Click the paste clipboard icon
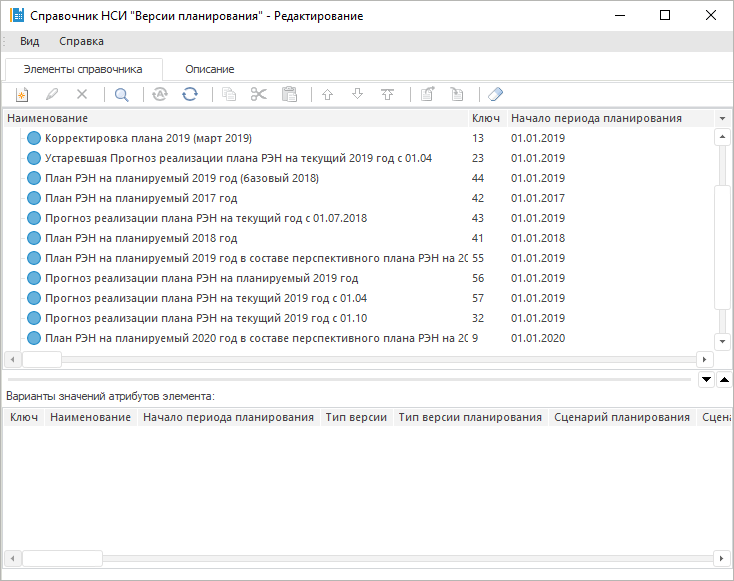The width and height of the screenshot is (734, 581). point(289,94)
